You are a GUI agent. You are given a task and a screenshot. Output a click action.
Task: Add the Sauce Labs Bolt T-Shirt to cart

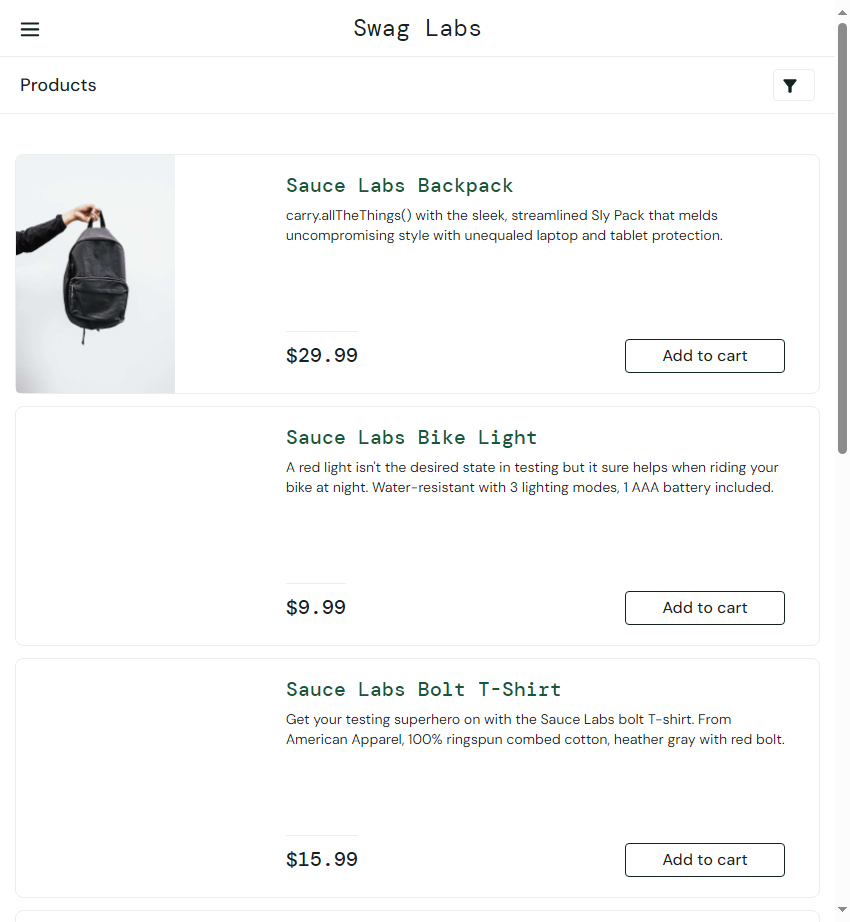(704, 860)
